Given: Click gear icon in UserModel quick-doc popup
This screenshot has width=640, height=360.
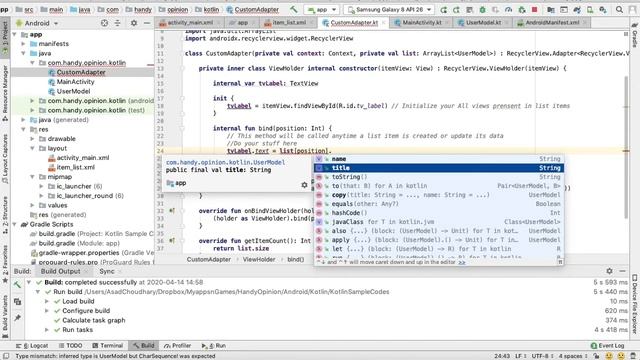Looking at the screenshot, I should pos(304,185).
